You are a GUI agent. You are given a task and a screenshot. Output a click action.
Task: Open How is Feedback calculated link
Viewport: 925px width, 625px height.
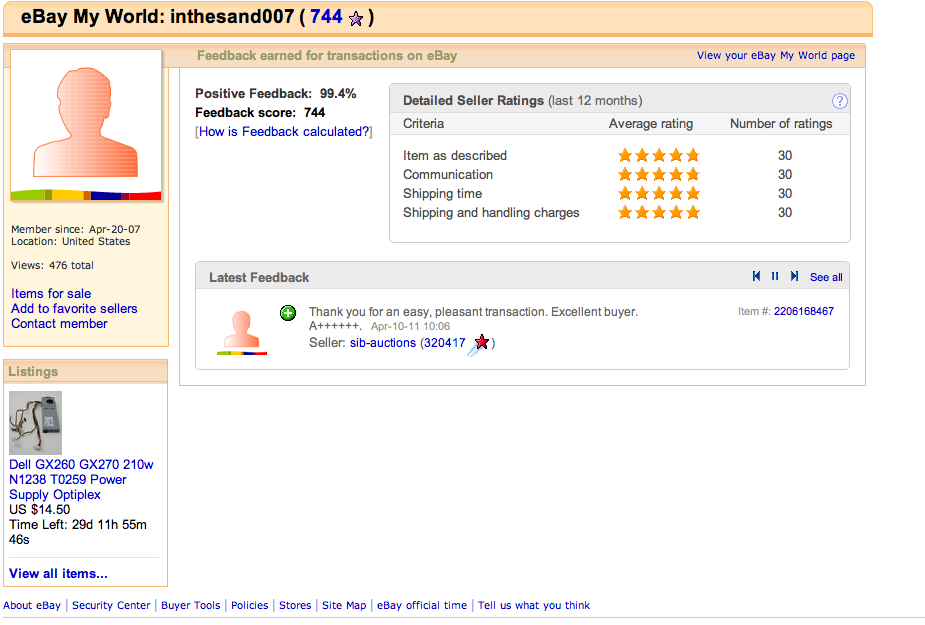(x=284, y=132)
